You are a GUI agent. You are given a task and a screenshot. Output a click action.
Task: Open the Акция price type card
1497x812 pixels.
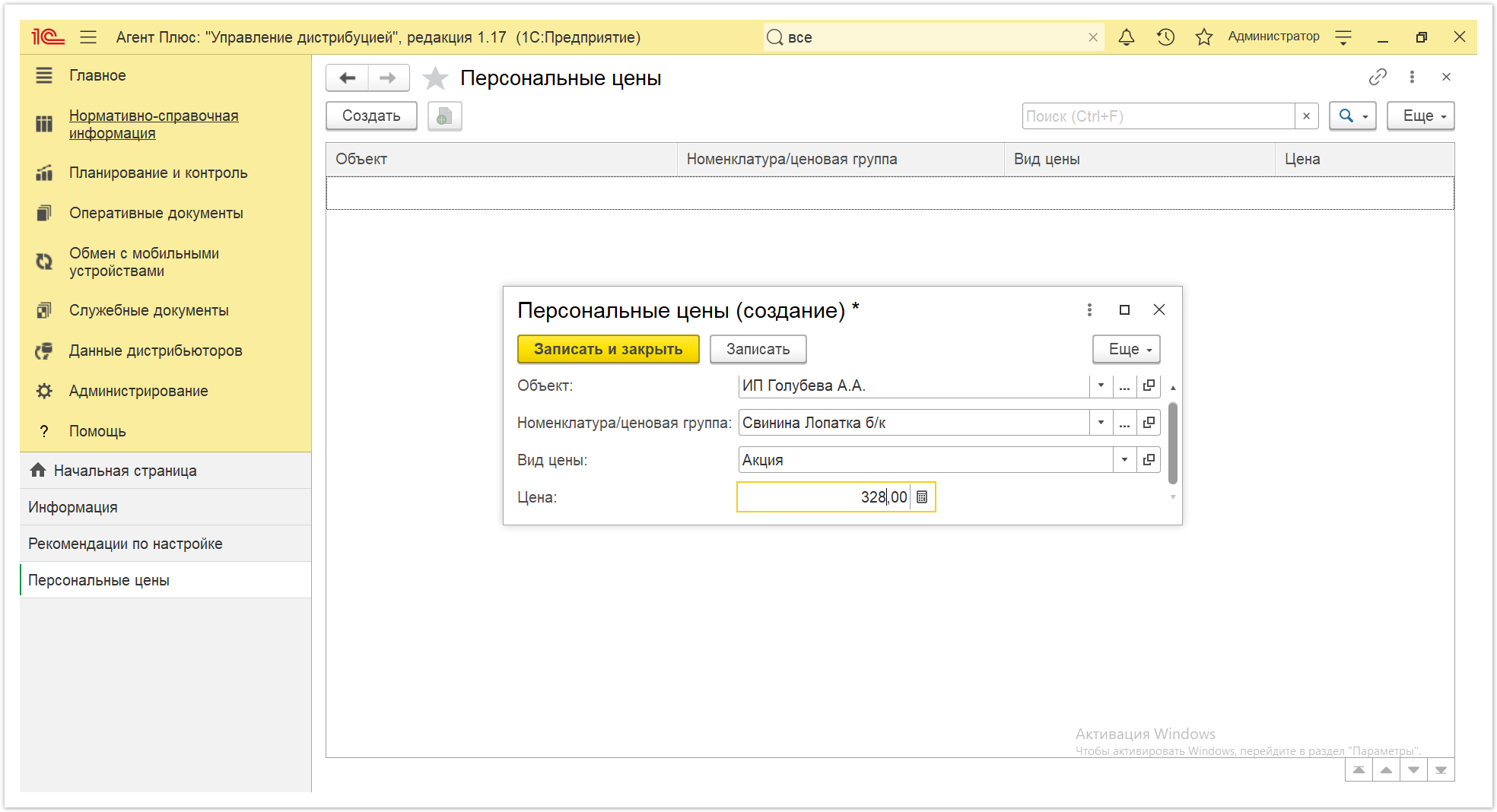[x=1149, y=460]
